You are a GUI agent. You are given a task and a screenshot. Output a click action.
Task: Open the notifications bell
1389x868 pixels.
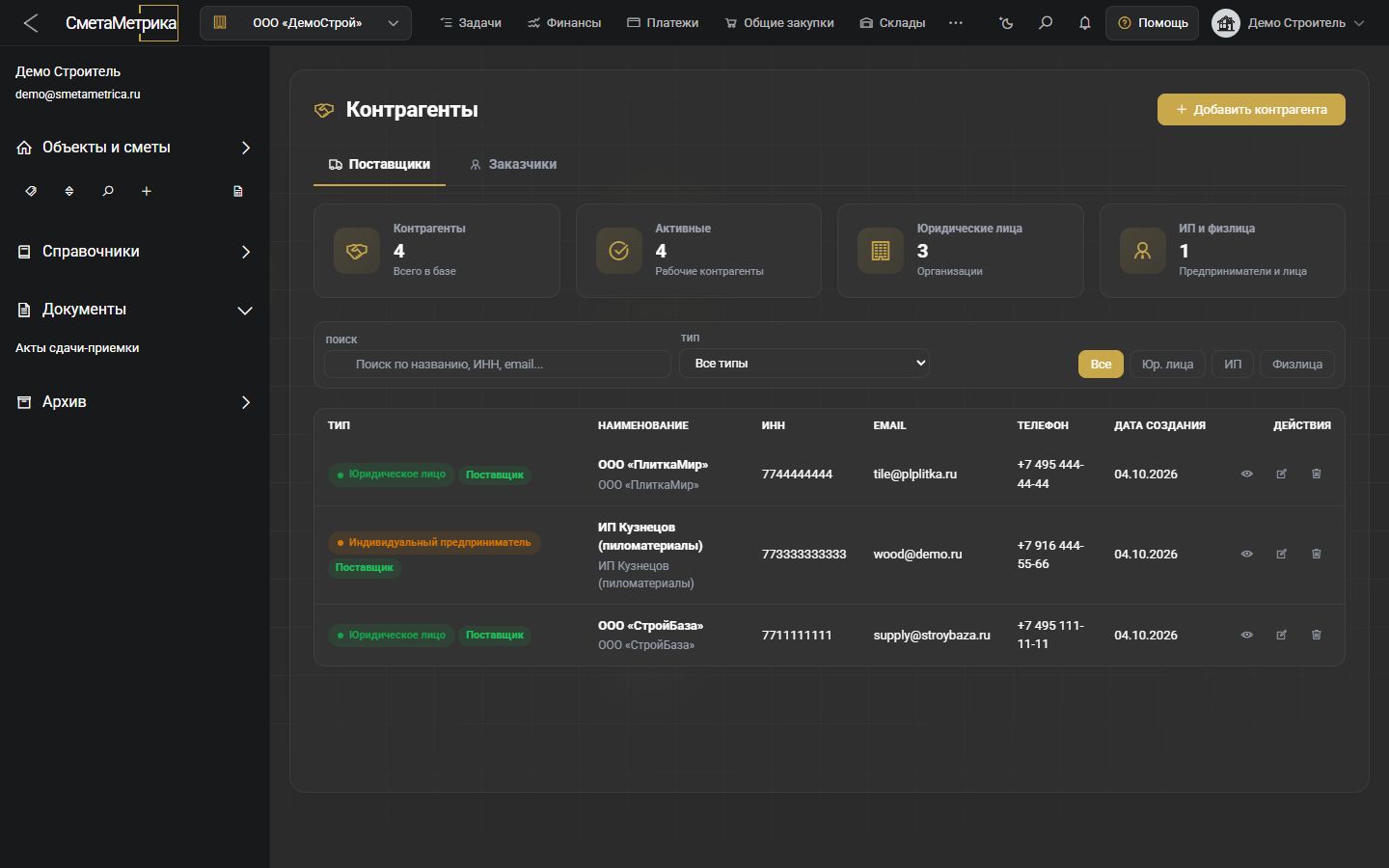(1085, 23)
